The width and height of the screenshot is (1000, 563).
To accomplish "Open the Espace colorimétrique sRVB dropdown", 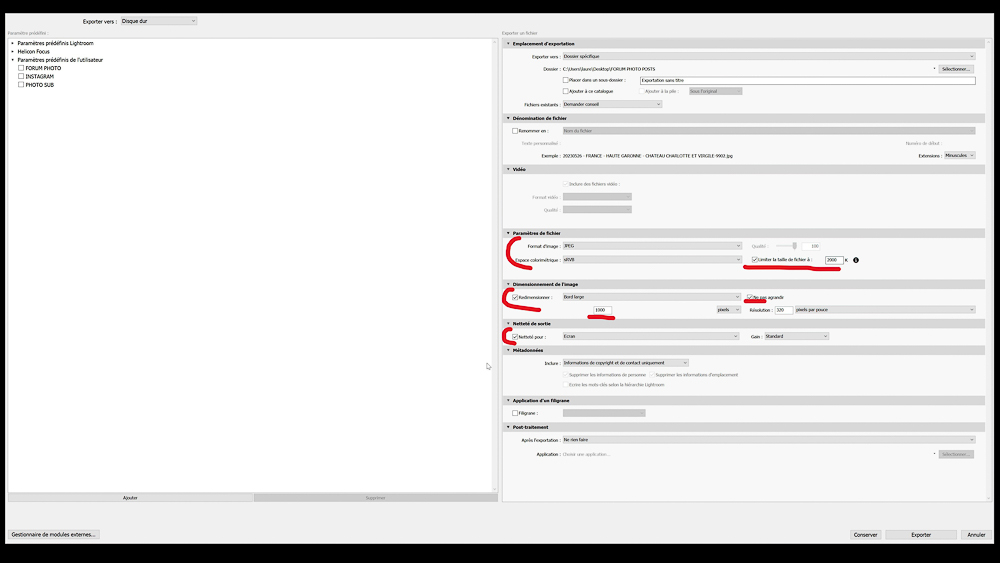I will (652, 260).
